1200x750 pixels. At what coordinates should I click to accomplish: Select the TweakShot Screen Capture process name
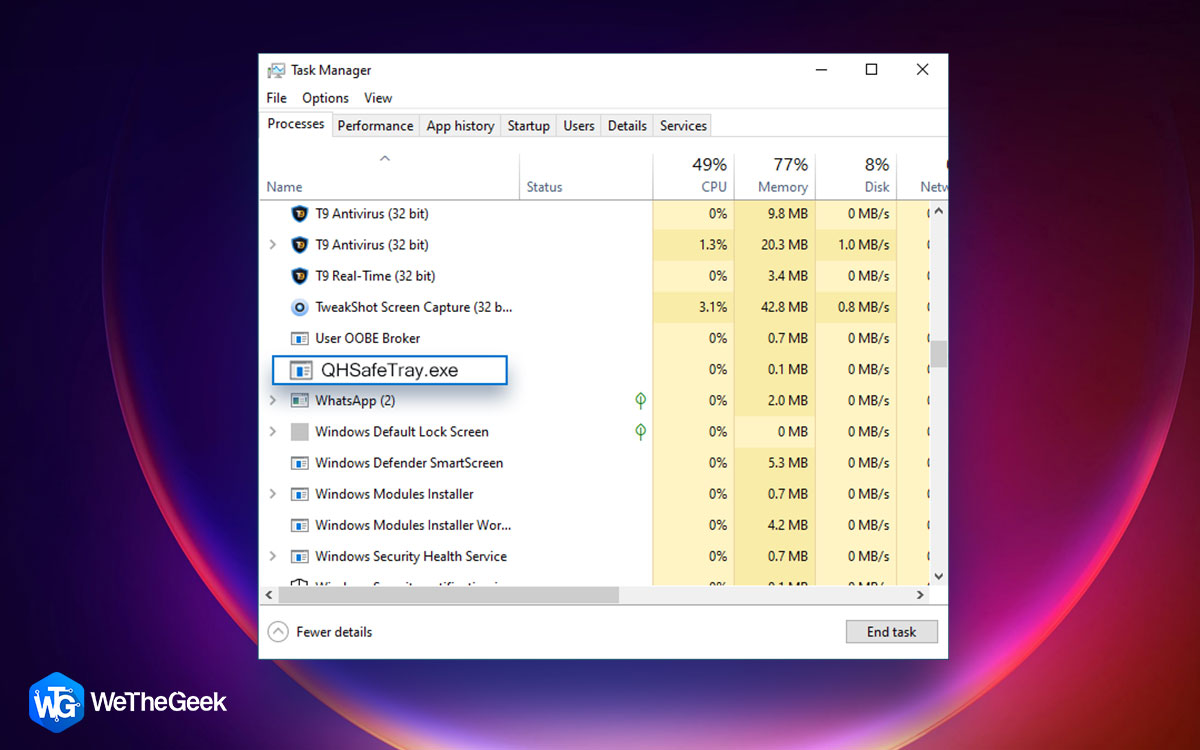pos(414,307)
